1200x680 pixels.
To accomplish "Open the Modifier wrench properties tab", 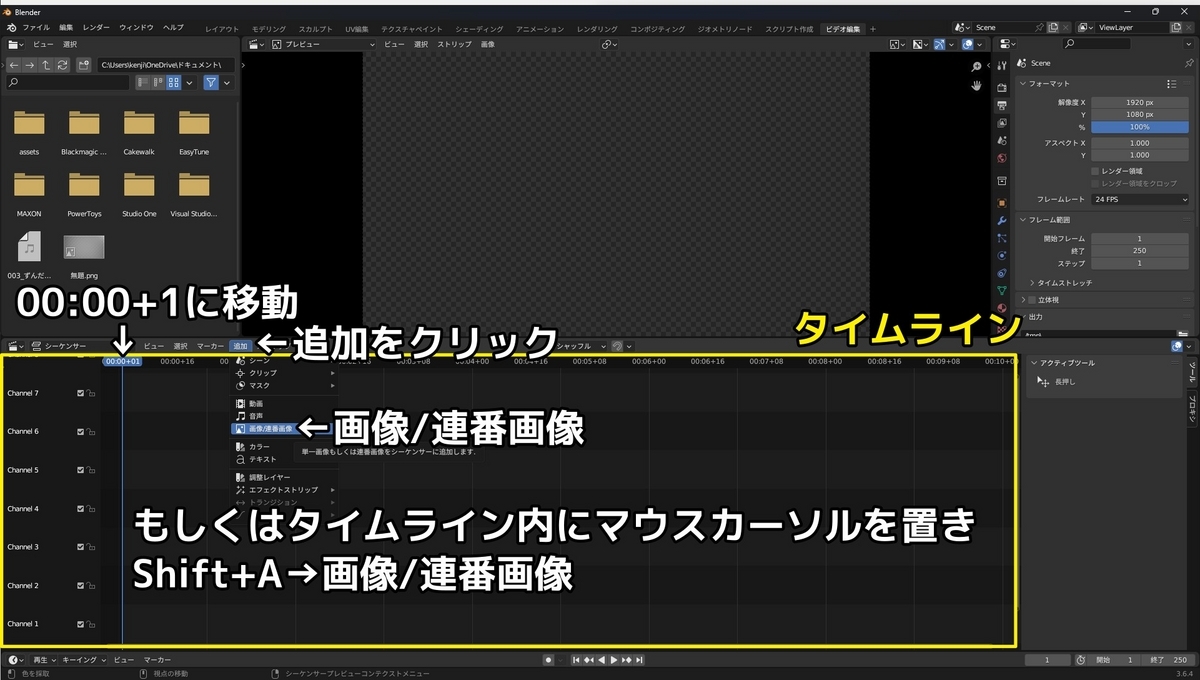I will click(x=1002, y=220).
